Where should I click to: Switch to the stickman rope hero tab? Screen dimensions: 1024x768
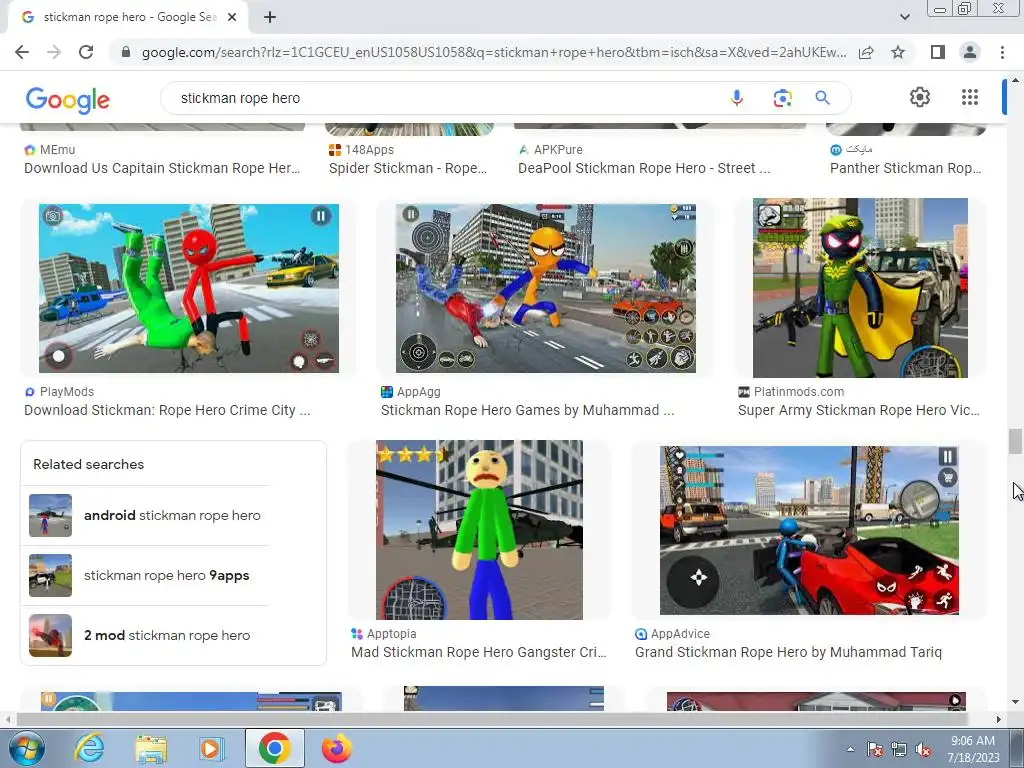pos(129,17)
